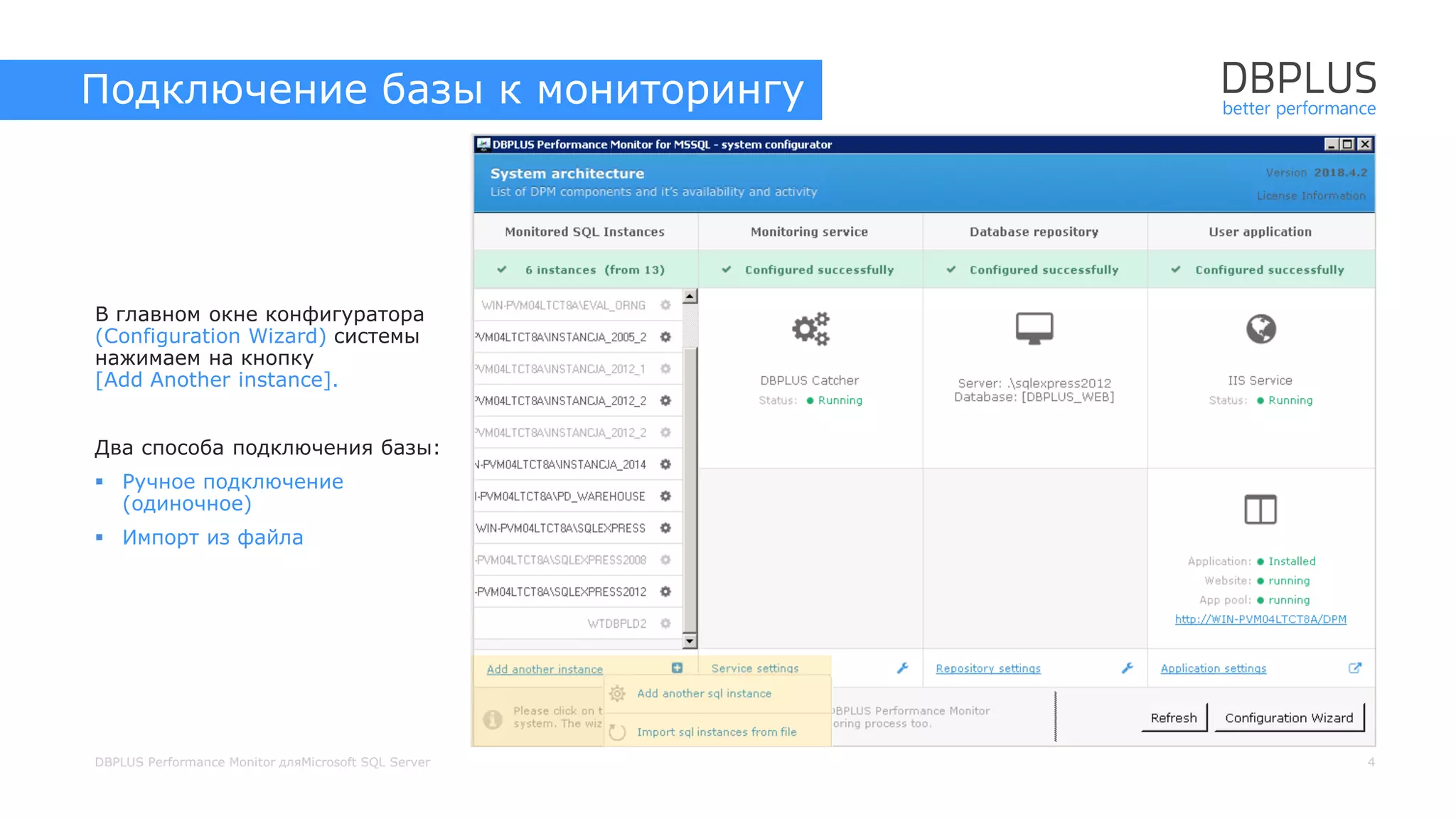
Task: Click the instance list scrollbar thumb
Action: point(690,489)
